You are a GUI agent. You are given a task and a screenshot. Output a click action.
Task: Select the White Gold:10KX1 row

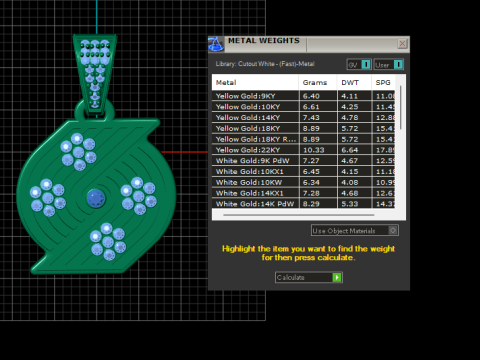(x=303, y=171)
